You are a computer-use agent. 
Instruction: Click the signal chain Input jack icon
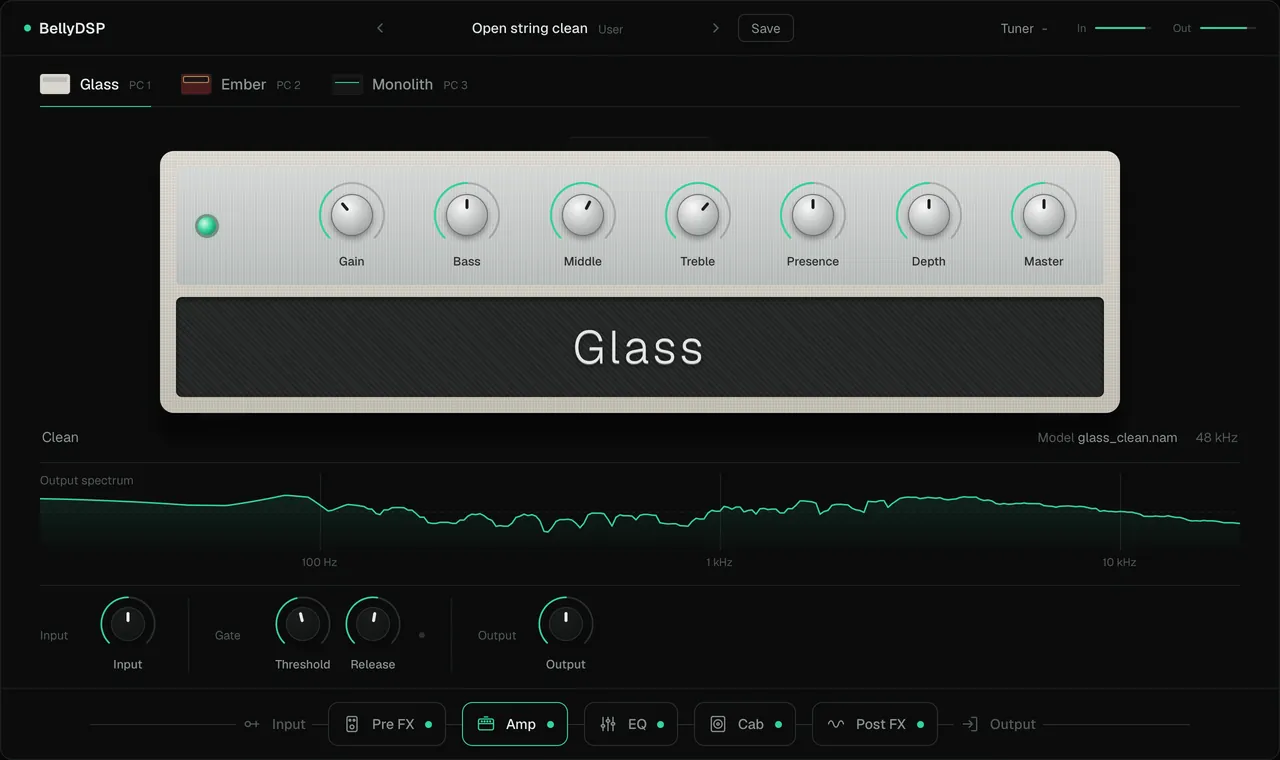252,724
